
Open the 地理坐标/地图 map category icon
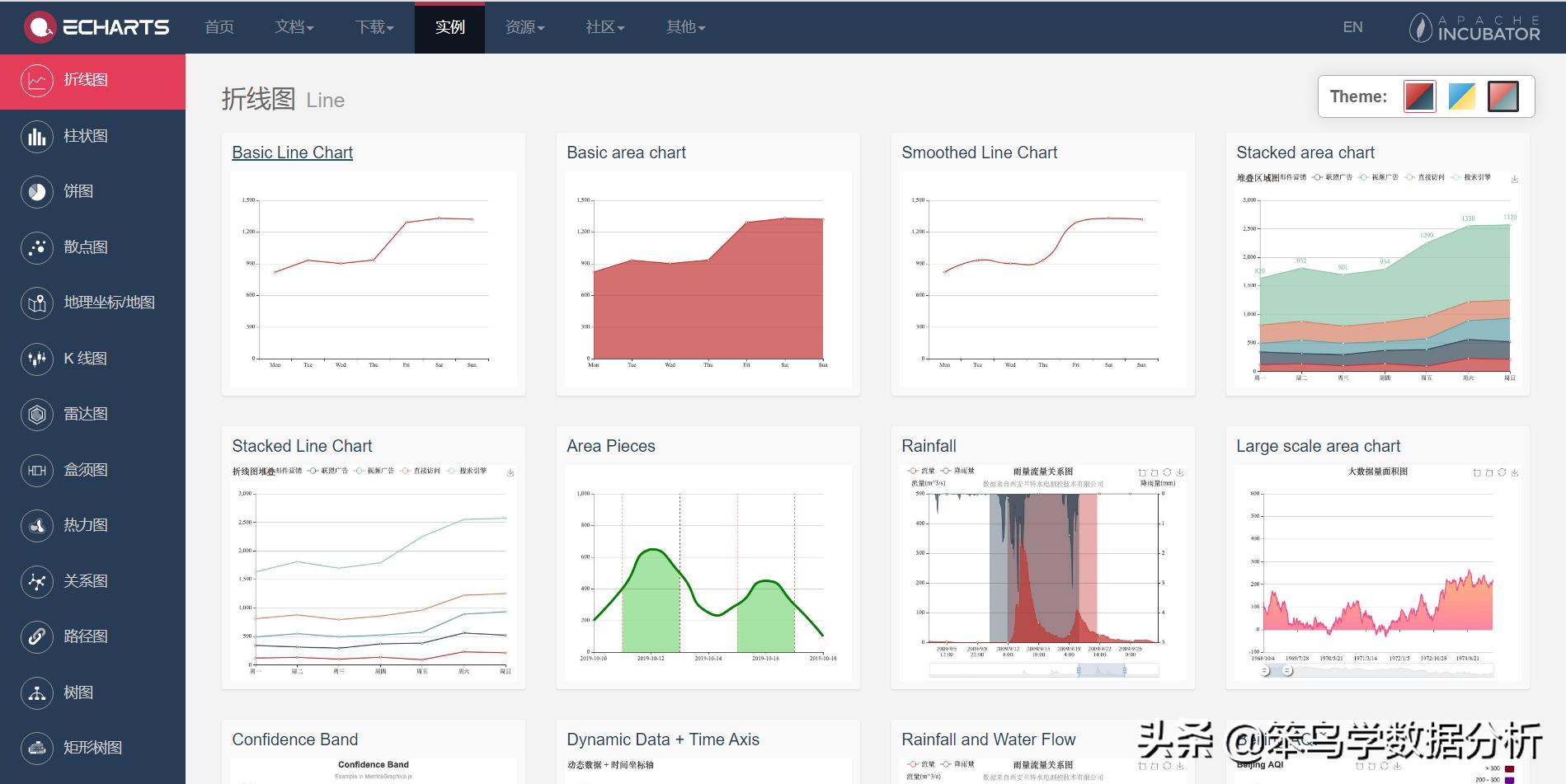point(37,303)
